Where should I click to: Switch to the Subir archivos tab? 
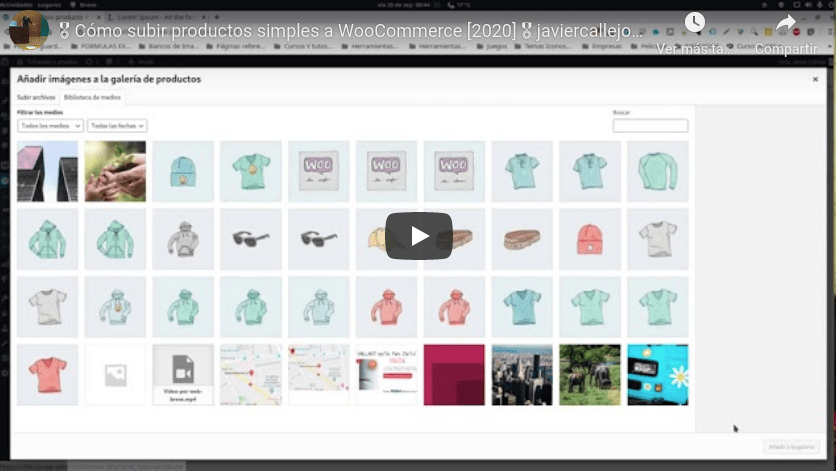coord(36,97)
